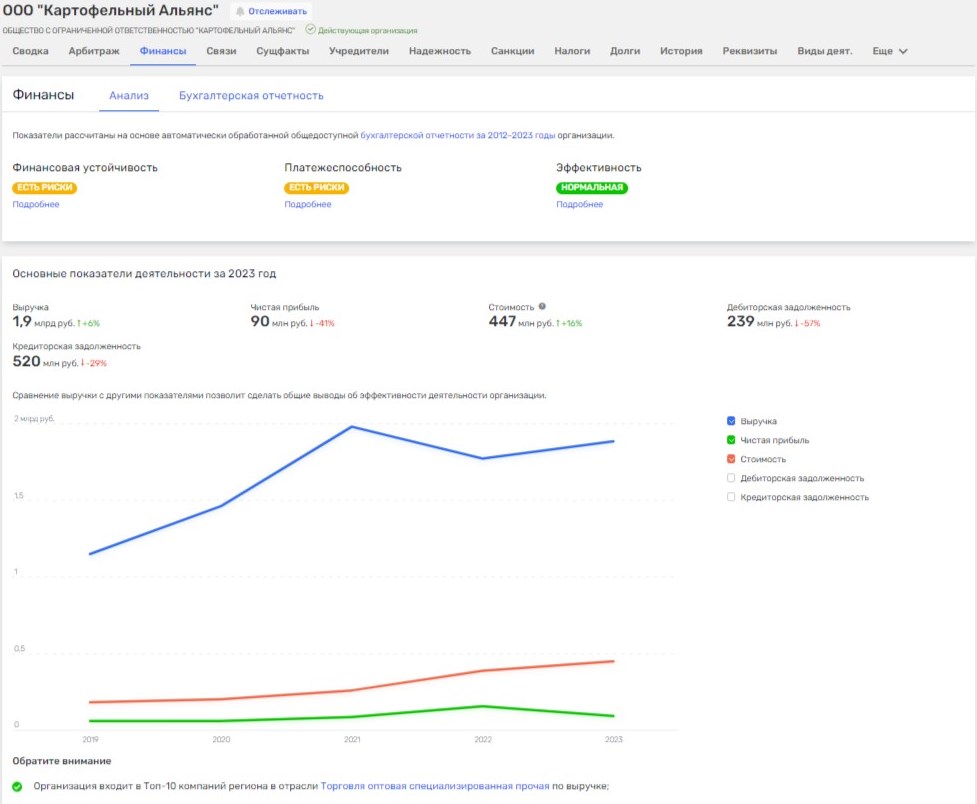This screenshot has width=977, height=804.
Task: Click Подробнее under Эффективность
Action: [579, 204]
